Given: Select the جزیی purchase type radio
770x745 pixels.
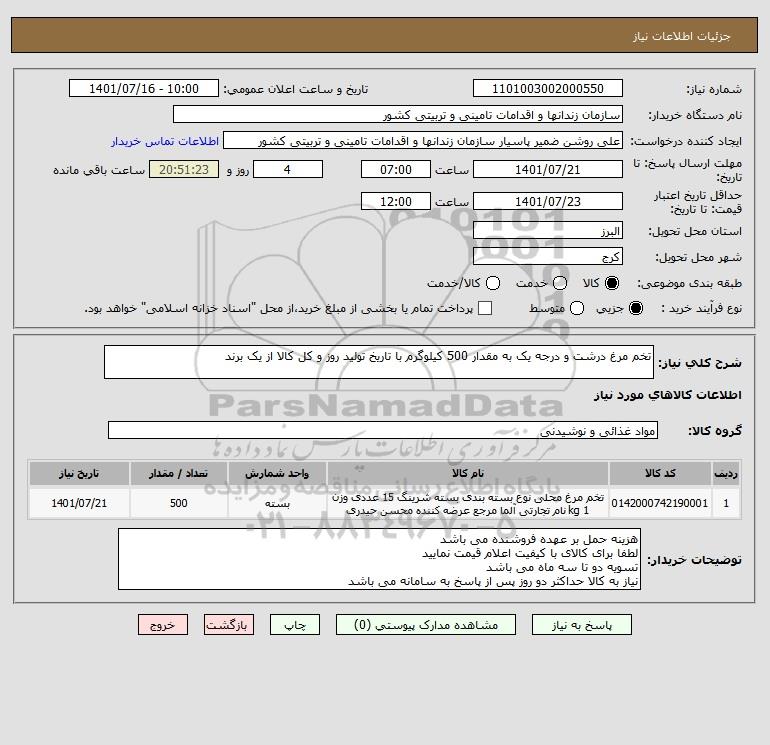Looking at the screenshot, I should pos(635,308).
